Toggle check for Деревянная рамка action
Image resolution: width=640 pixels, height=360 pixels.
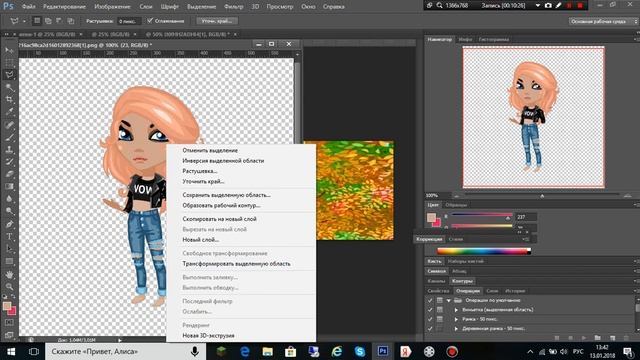pyautogui.click(x=430, y=329)
